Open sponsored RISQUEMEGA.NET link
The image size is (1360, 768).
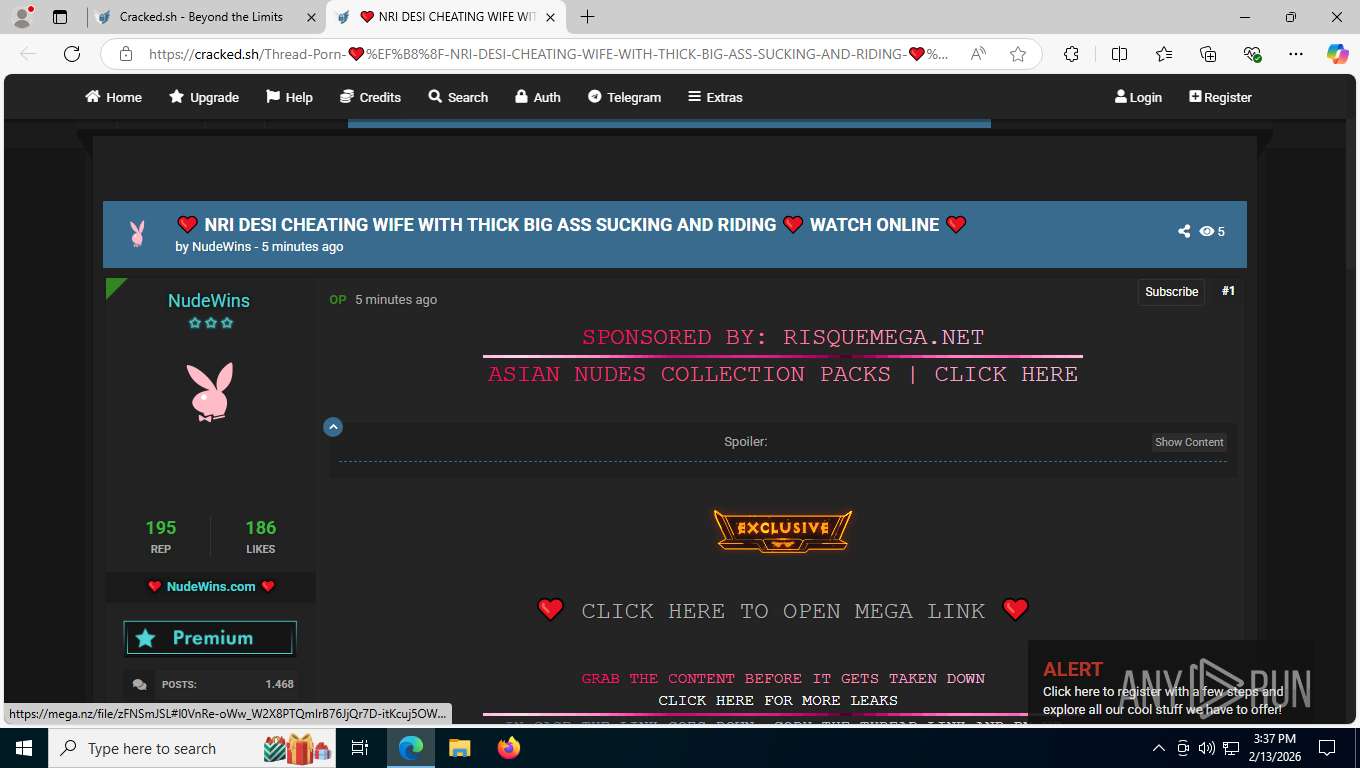coord(783,337)
